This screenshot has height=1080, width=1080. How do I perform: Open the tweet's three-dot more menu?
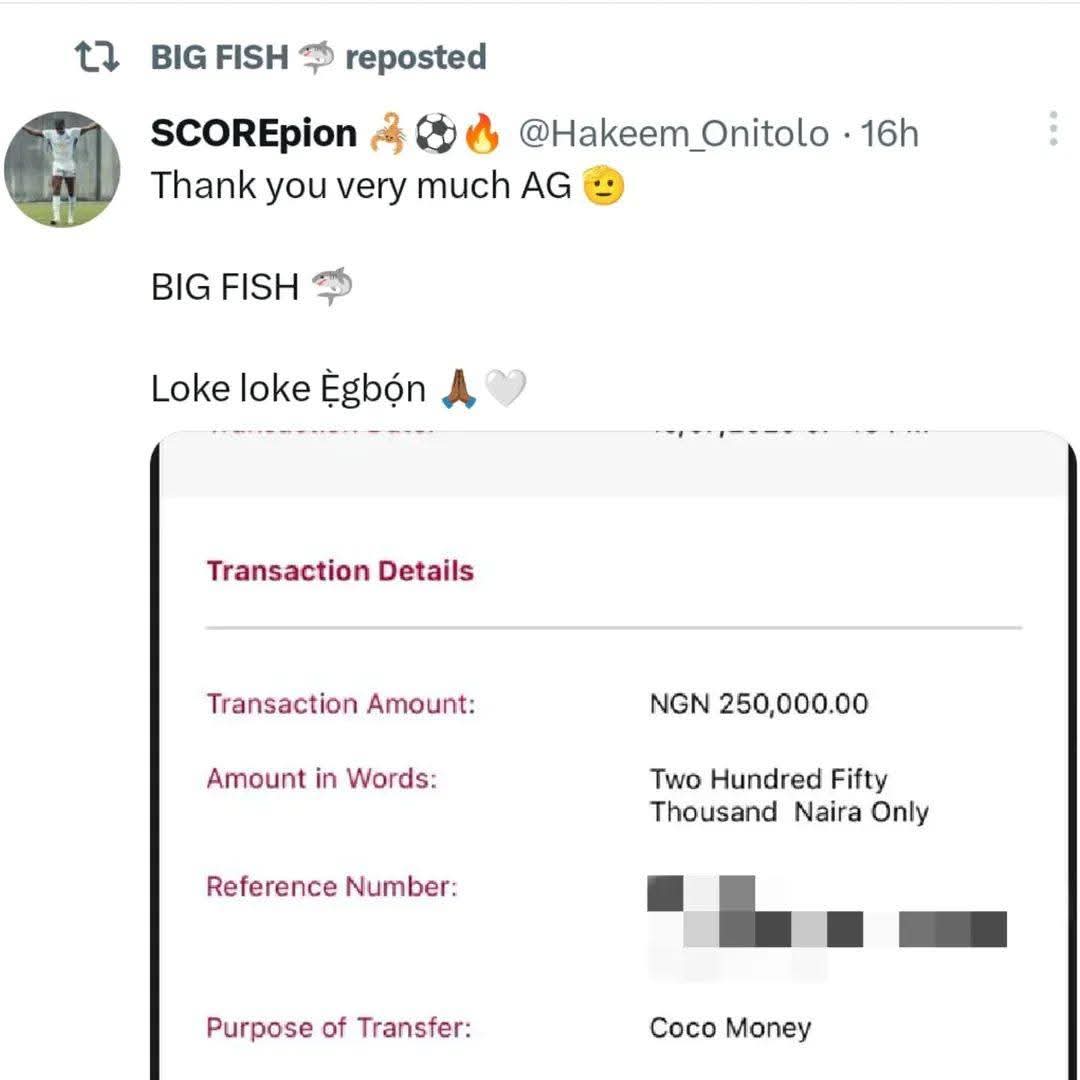[1053, 130]
